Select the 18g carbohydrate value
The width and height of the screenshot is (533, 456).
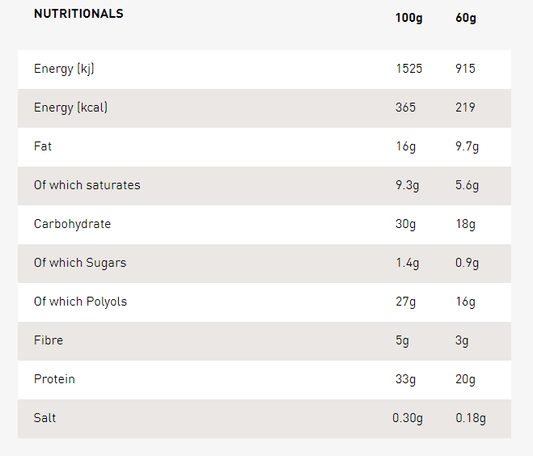465,224
